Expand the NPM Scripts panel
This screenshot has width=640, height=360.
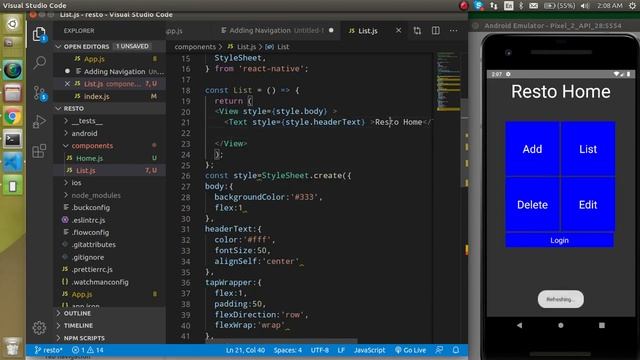(x=109, y=338)
